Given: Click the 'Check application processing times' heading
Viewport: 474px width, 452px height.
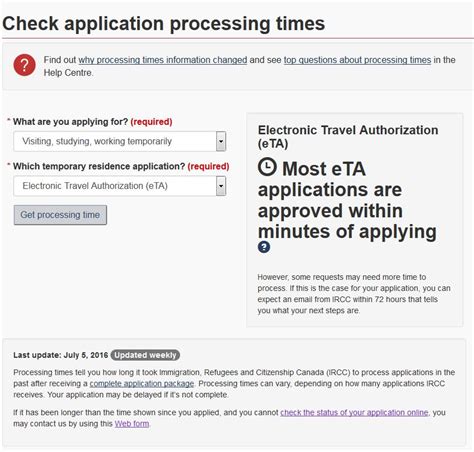Looking at the screenshot, I should pyautogui.click(x=164, y=24).
